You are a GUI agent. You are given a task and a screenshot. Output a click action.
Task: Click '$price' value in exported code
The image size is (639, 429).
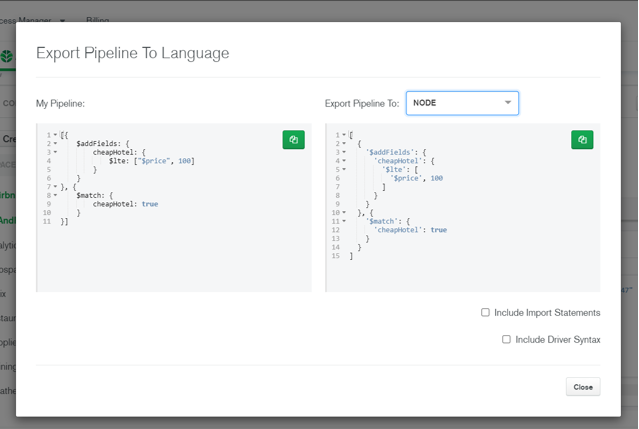[x=406, y=178]
